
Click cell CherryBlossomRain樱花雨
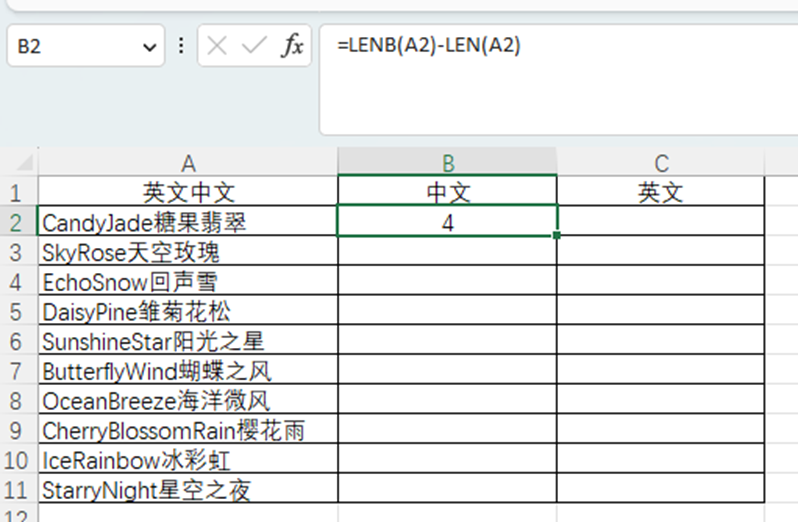coord(188,429)
